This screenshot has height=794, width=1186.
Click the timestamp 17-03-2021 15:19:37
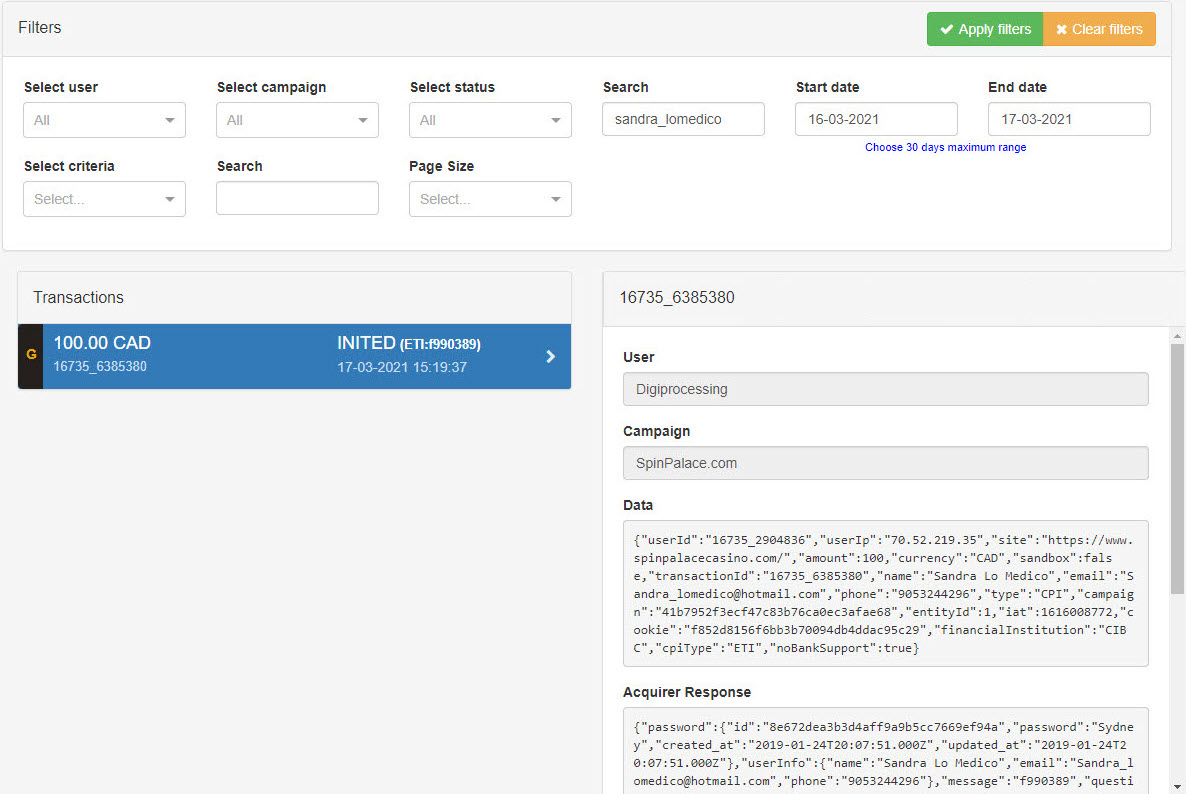click(x=402, y=368)
